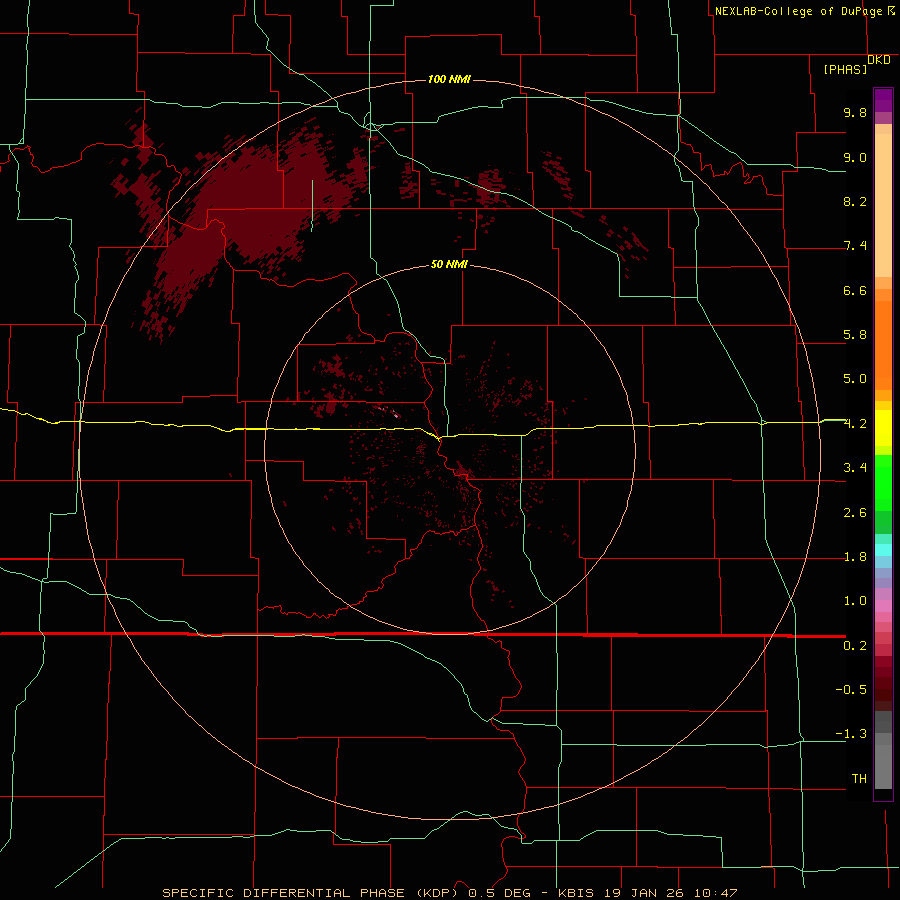Click the 1.8 scale value
The image size is (900, 900).
[x=855, y=557]
